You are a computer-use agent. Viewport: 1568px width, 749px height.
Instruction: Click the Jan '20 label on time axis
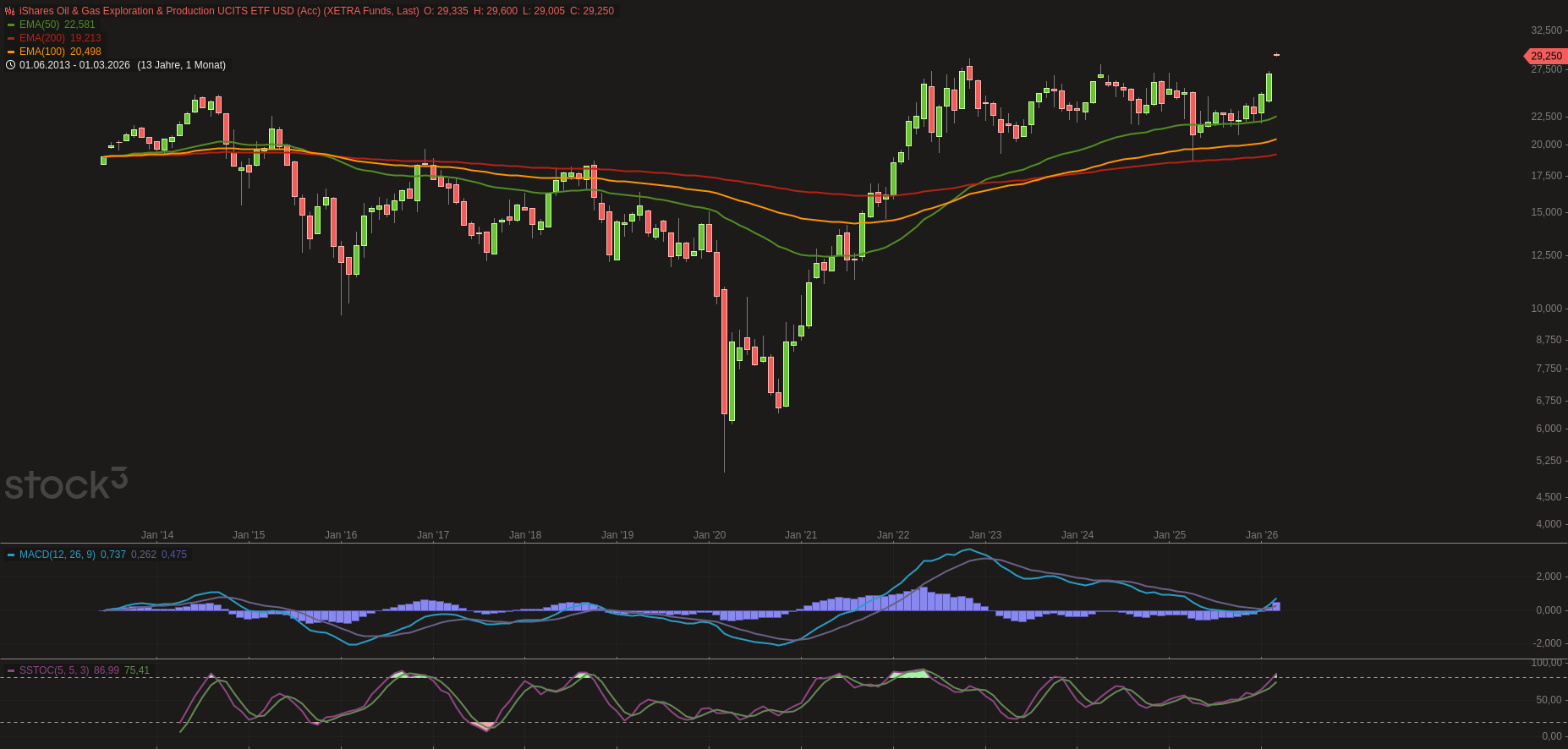(x=709, y=535)
